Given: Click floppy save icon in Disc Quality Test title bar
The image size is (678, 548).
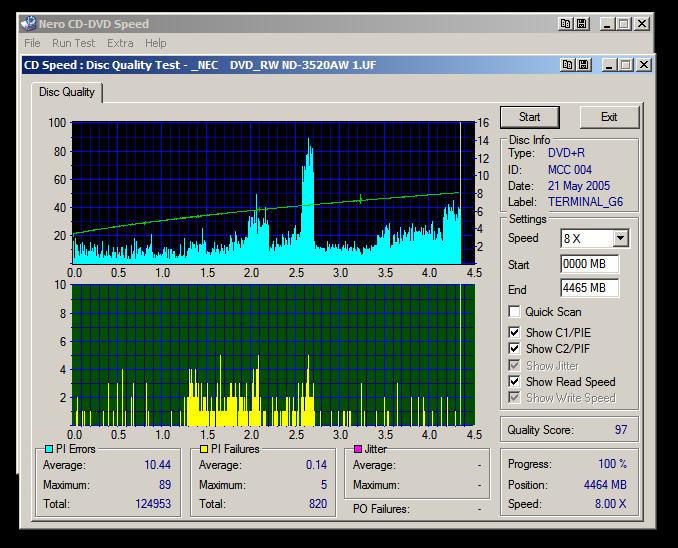Looking at the screenshot, I should point(584,65).
